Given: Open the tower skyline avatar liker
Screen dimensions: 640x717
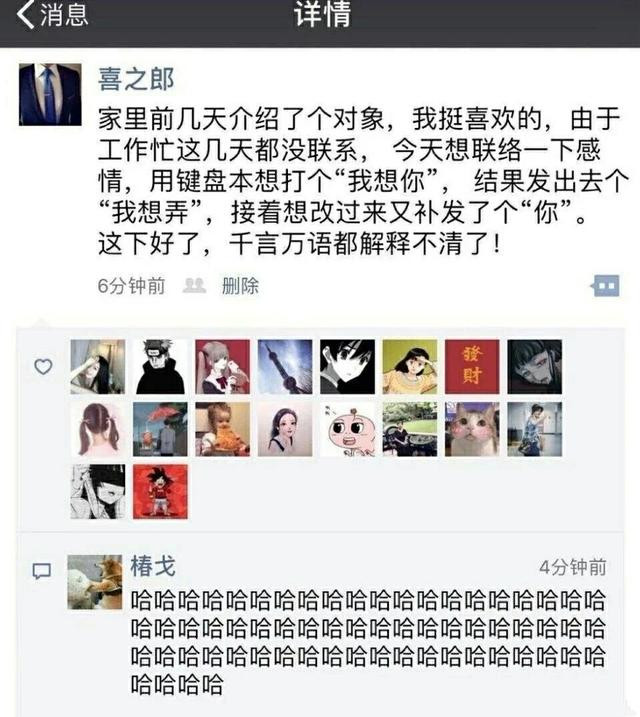Looking at the screenshot, I should [x=285, y=367].
